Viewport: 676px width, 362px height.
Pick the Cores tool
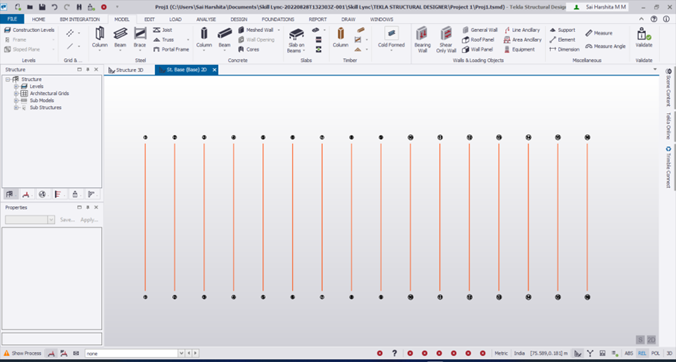pos(249,49)
